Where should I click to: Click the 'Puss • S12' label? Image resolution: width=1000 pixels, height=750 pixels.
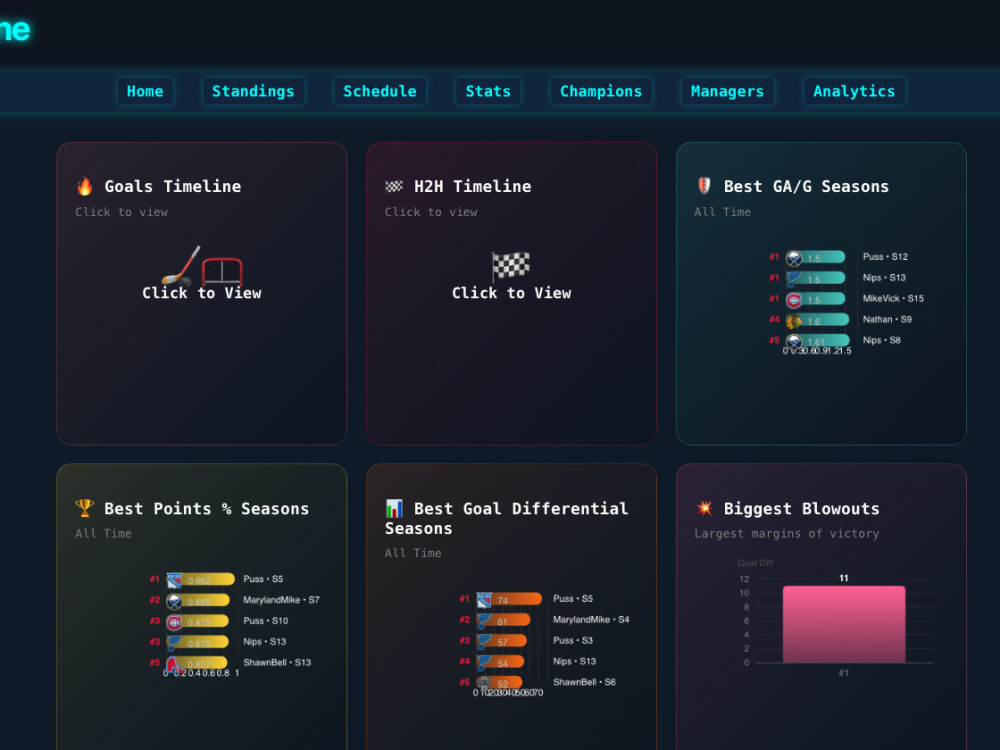(x=885, y=256)
